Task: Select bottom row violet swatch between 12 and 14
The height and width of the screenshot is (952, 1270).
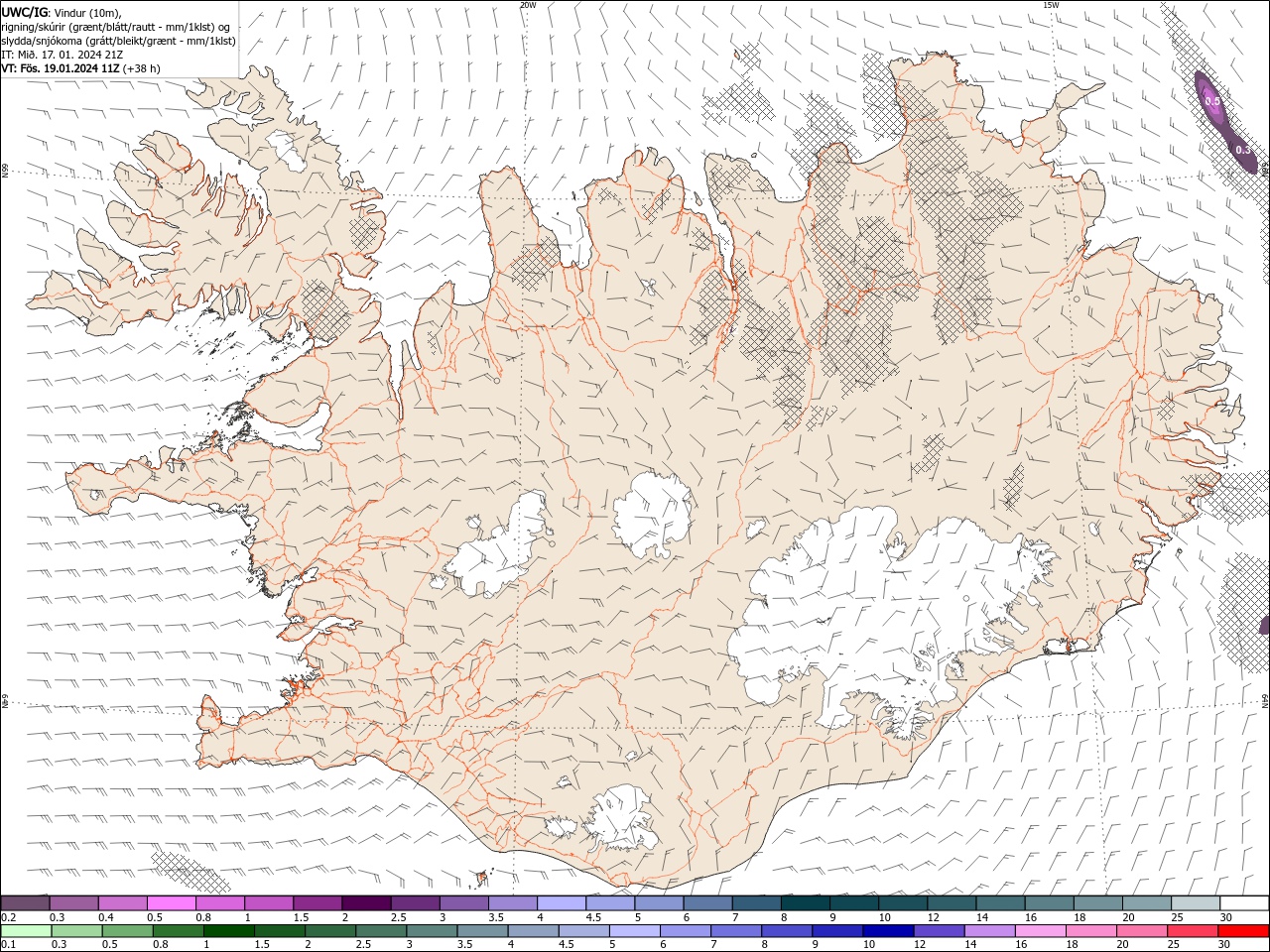Action: point(940,931)
